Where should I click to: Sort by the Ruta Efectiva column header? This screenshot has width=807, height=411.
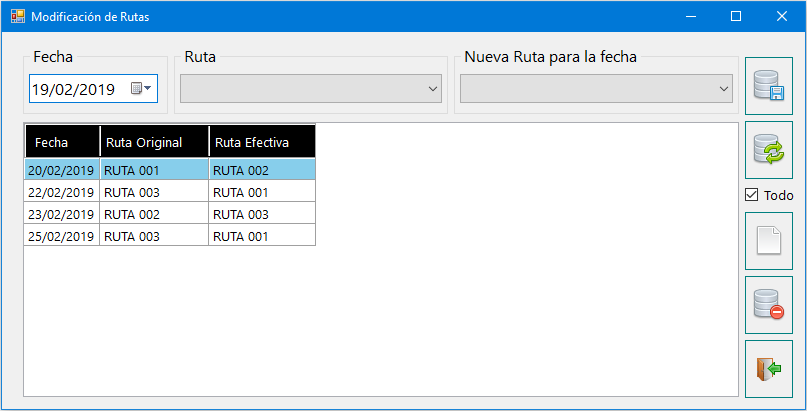click(x=262, y=141)
